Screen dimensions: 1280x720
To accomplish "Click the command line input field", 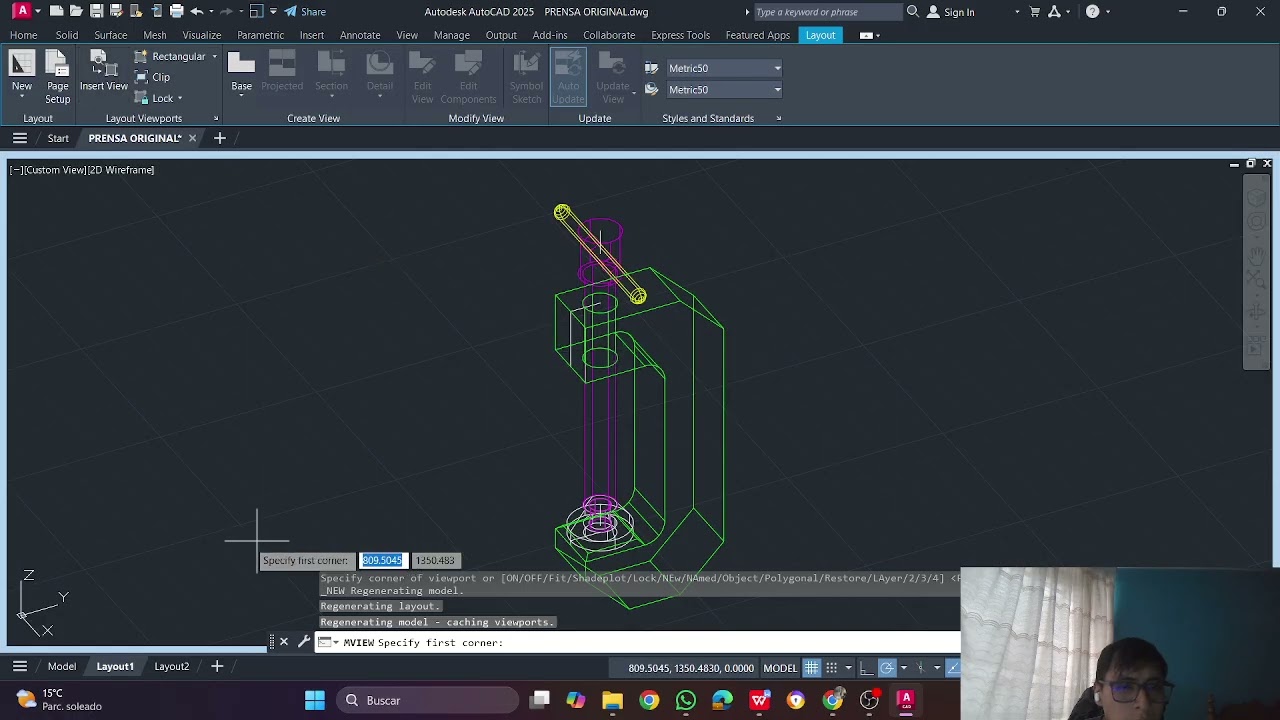I will click(x=637, y=643).
